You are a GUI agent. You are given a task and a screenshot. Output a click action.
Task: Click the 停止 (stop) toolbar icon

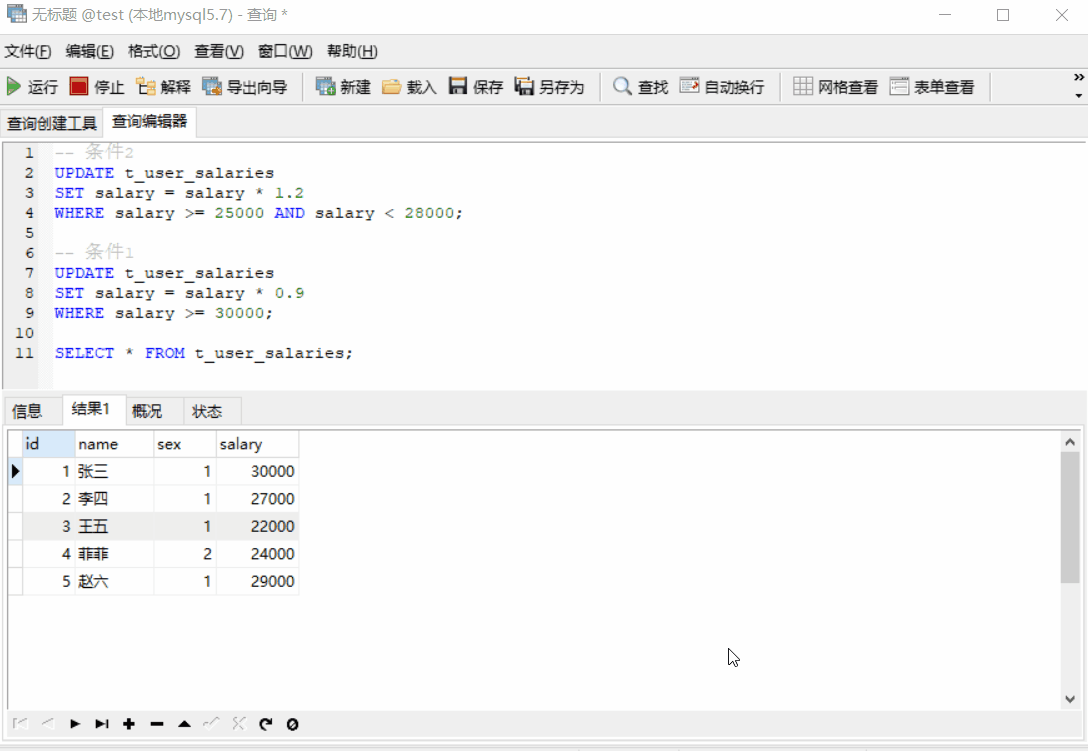click(x=100, y=86)
